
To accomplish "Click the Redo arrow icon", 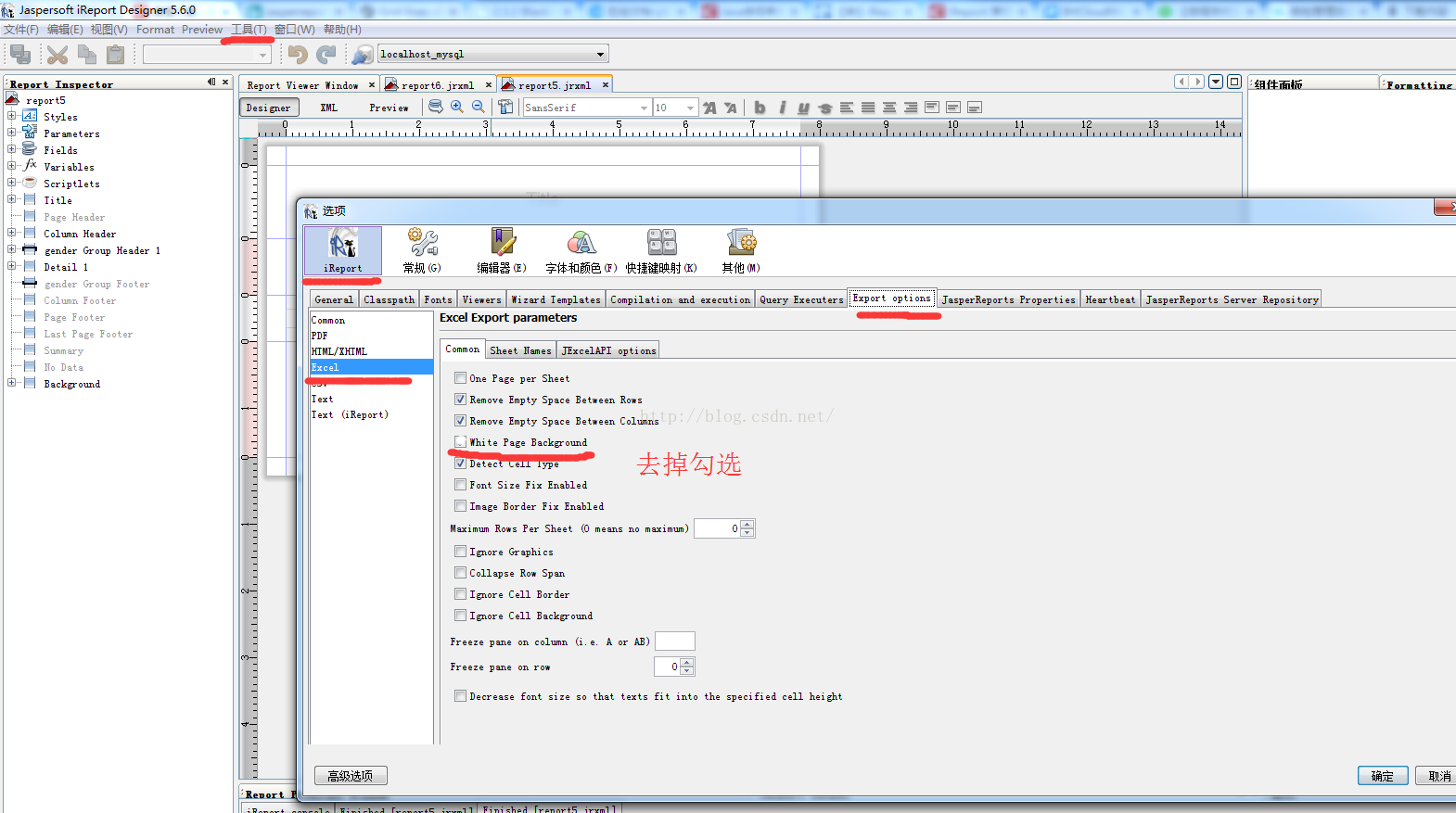I will coord(326,55).
